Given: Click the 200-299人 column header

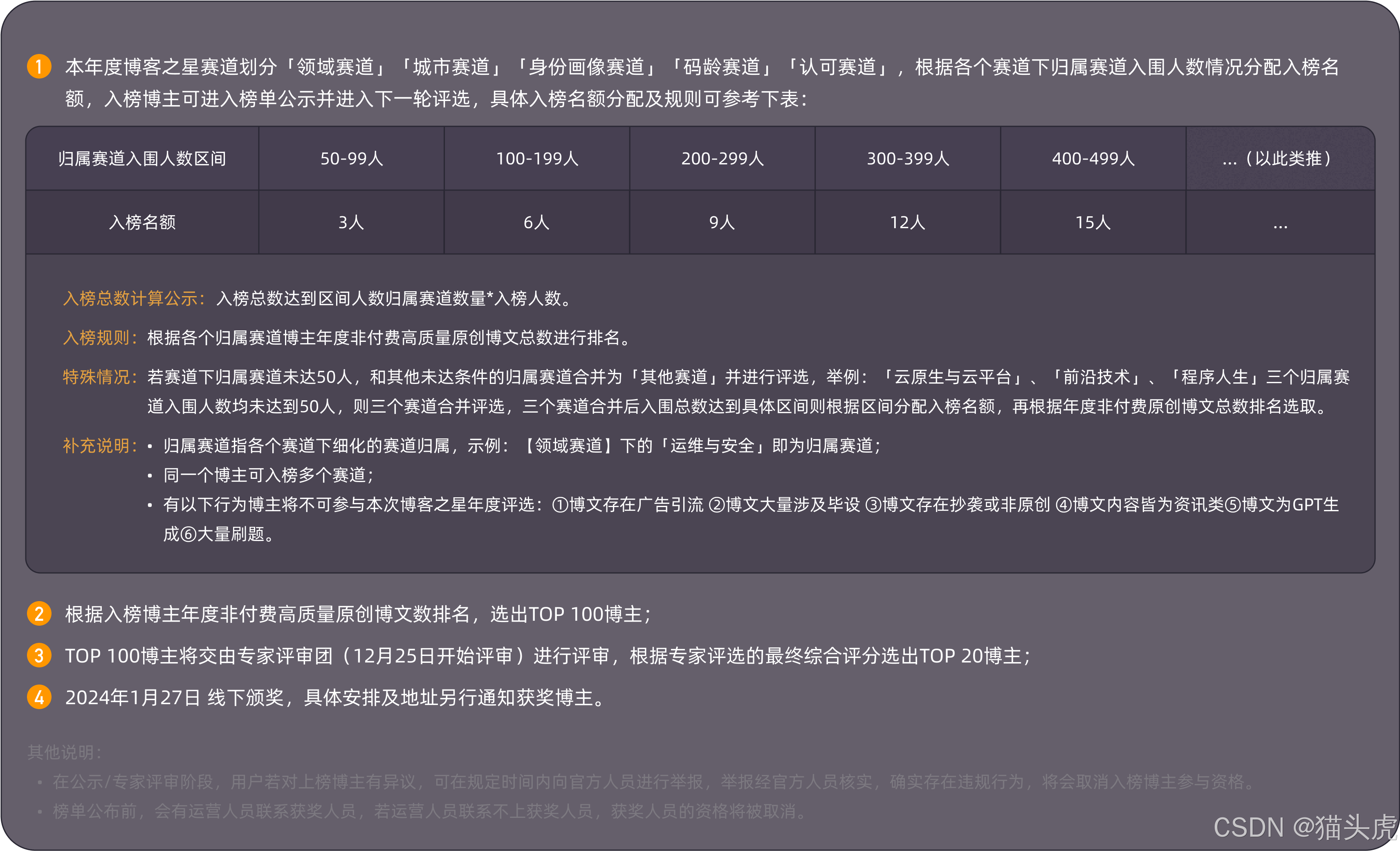Looking at the screenshot, I should point(722,159).
